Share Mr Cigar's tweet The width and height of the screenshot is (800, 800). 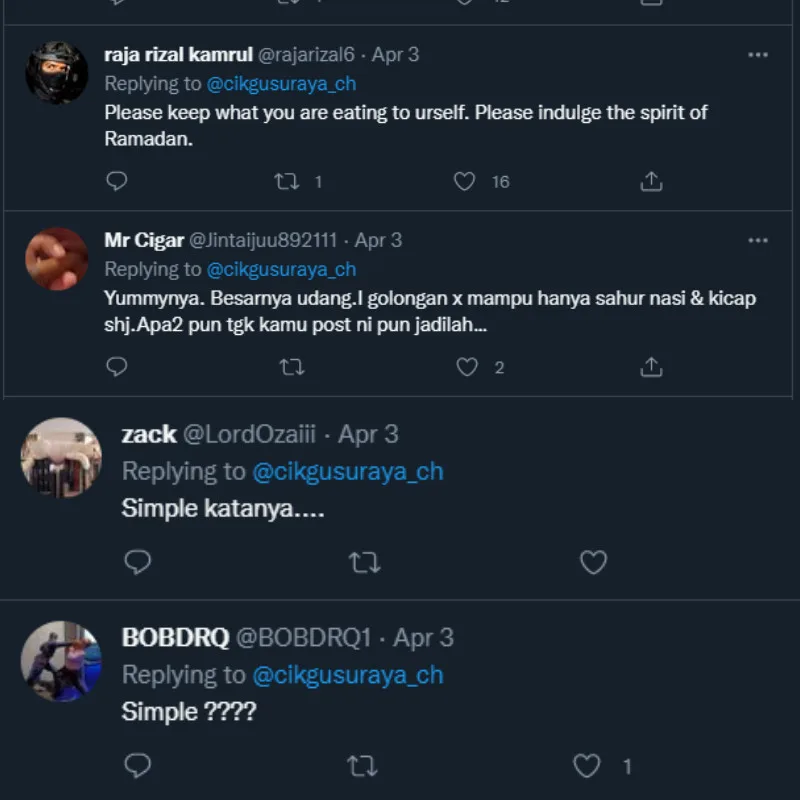[651, 367]
